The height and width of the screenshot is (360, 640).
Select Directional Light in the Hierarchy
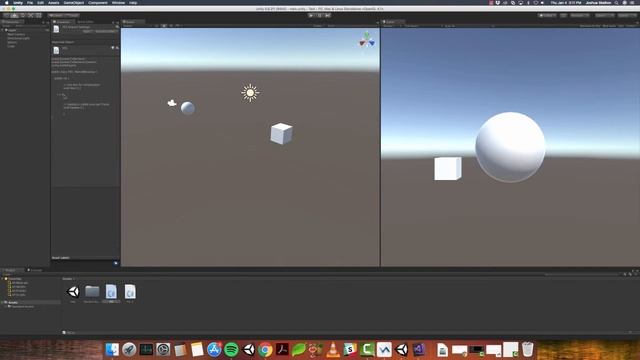(18, 38)
